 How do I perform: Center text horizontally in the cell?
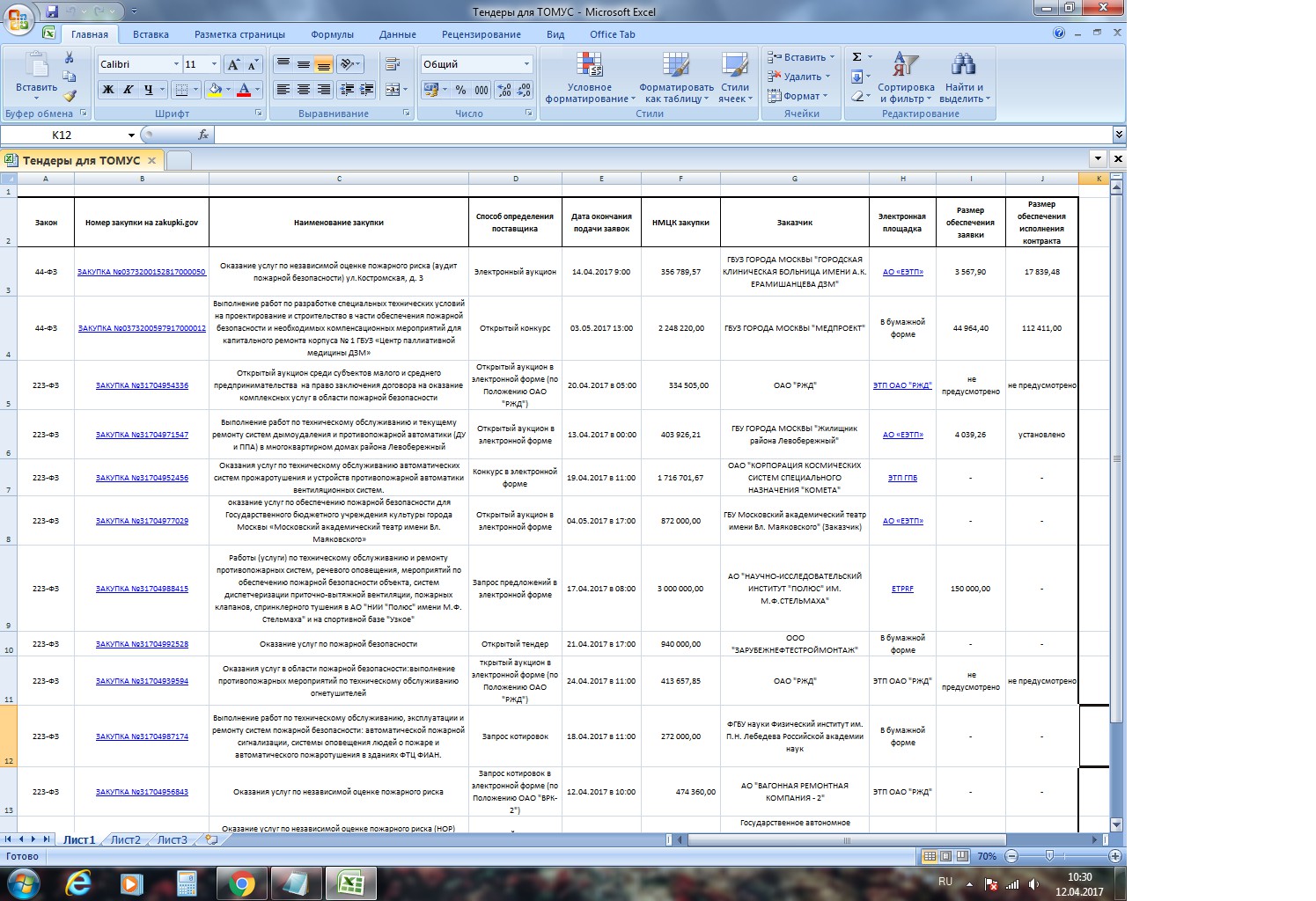coord(304,90)
